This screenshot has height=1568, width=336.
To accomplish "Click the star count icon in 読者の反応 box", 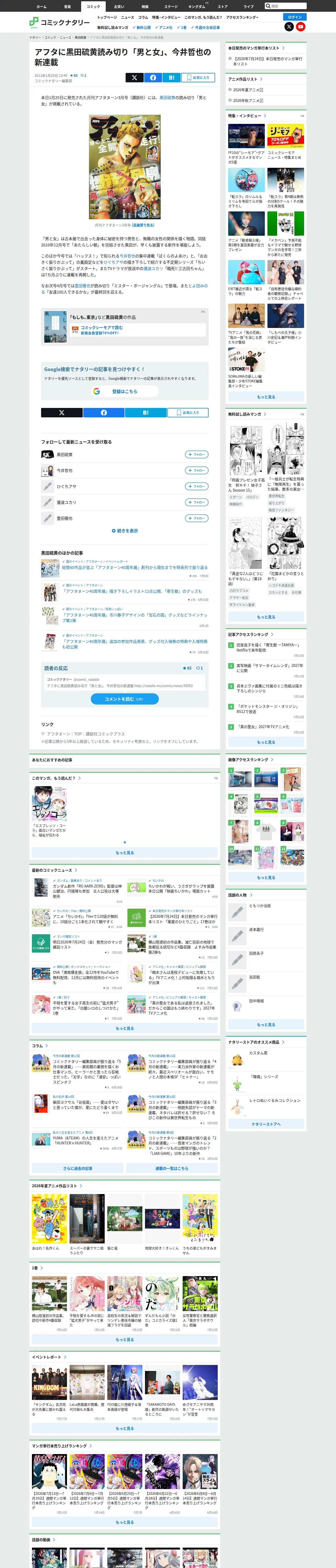I will tap(187, 668).
